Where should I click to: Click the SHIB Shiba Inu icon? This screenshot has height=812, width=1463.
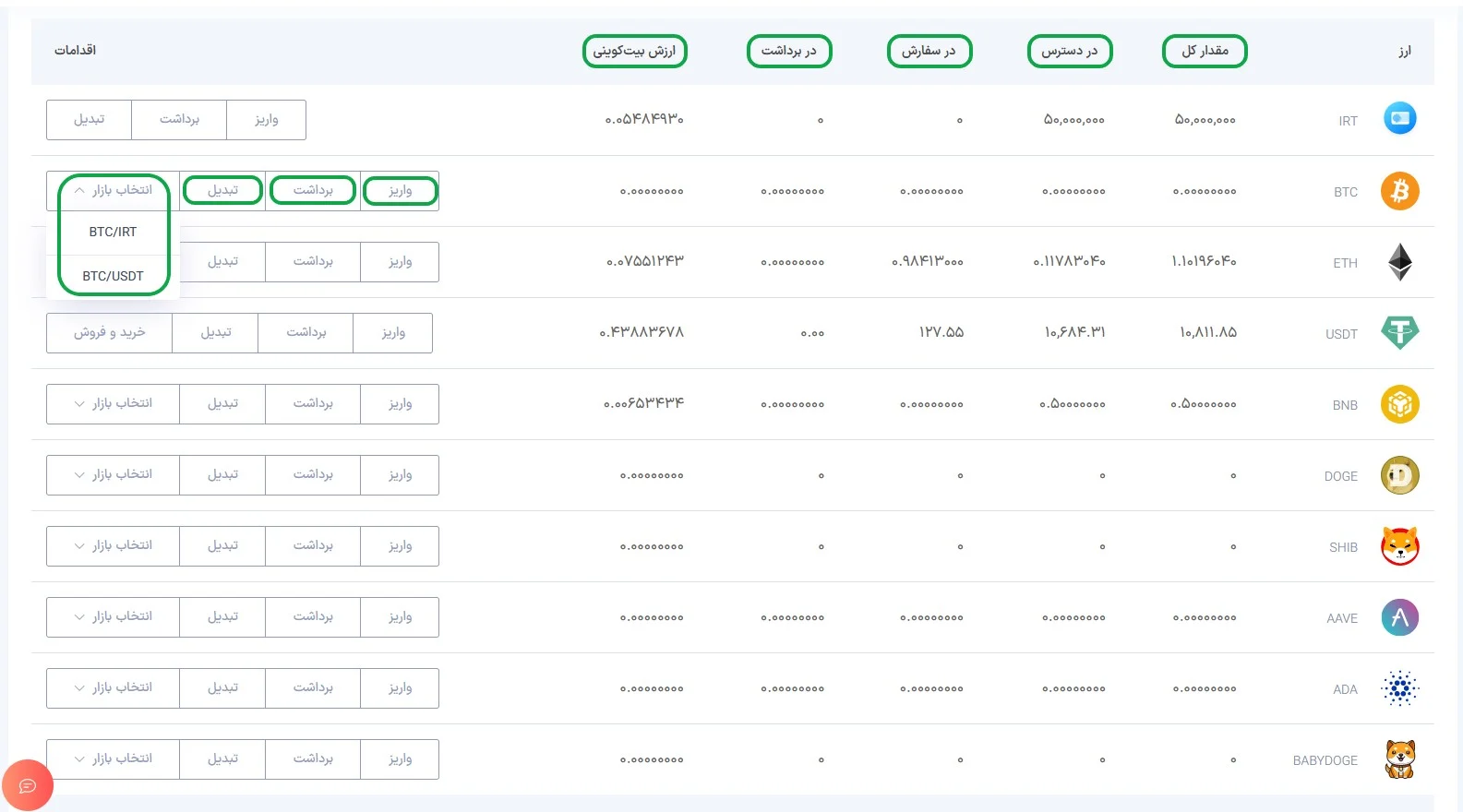pos(1399,546)
